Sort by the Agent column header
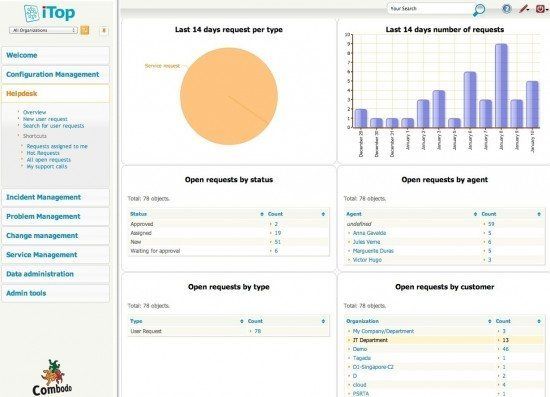 (x=354, y=214)
